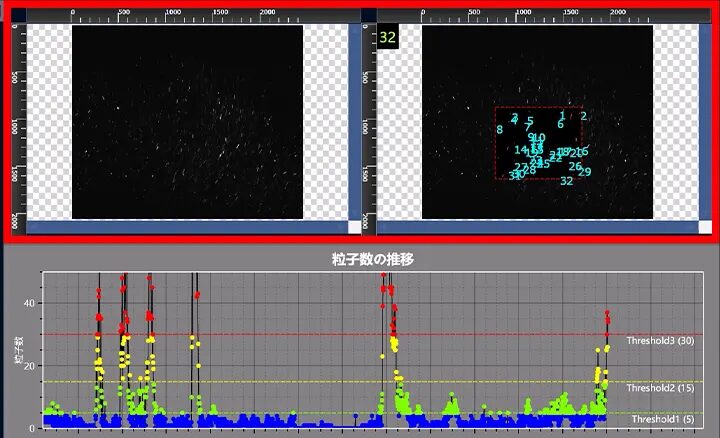Click the cyan particle label 1

point(562,115)
